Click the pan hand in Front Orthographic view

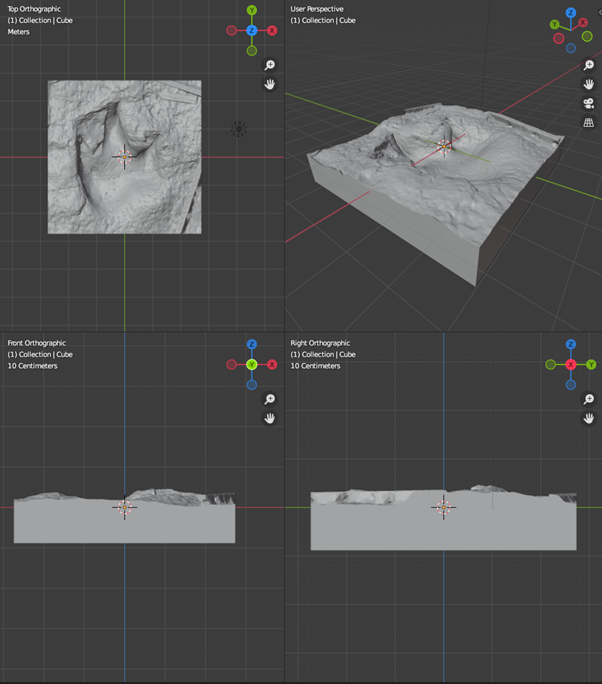[270, 418]
